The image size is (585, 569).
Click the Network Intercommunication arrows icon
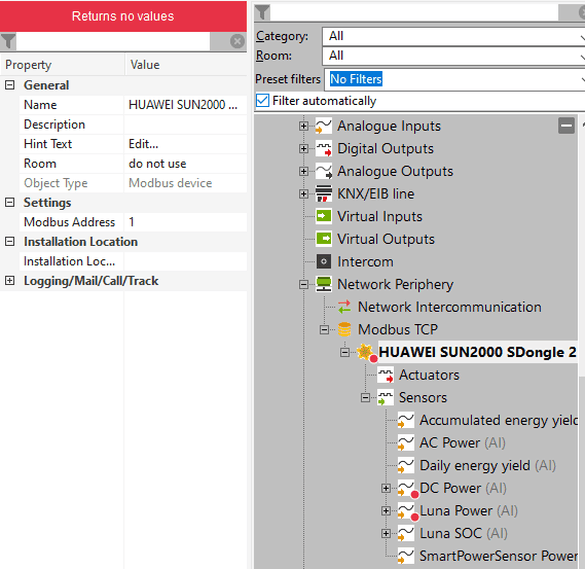344,307
